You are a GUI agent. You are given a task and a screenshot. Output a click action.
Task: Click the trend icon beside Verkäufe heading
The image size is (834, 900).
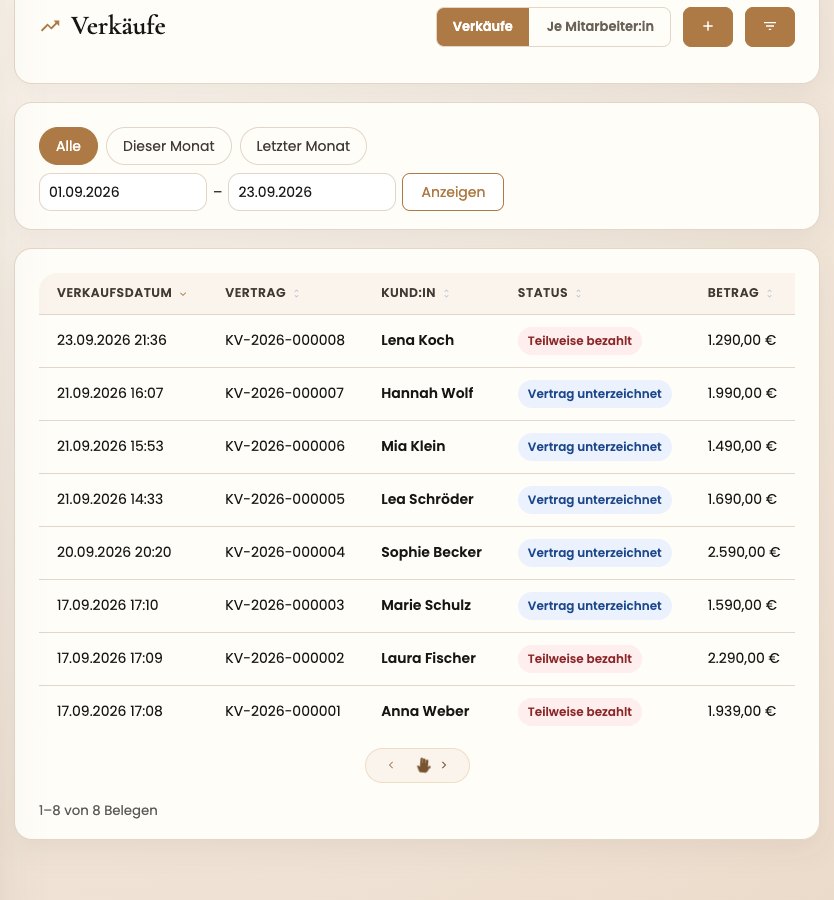pyautogui.click(x=50, y=26)
